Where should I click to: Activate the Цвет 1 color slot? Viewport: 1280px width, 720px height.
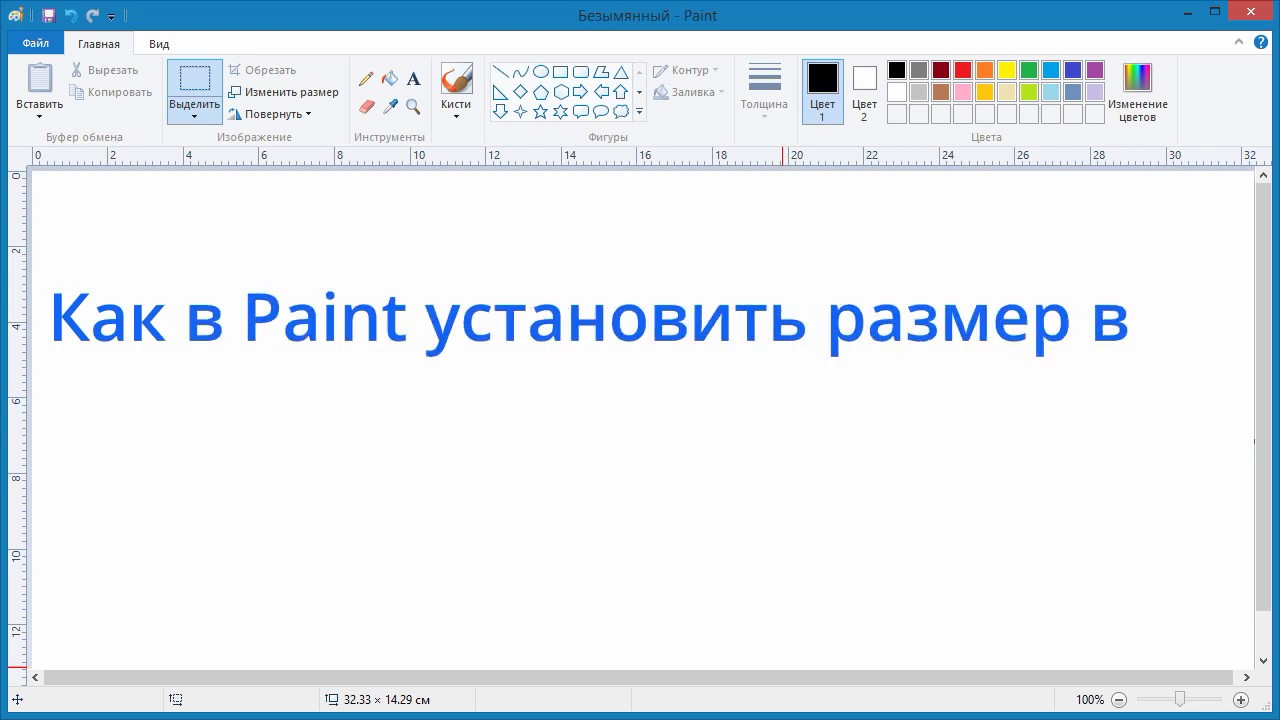tap(822, 92)
